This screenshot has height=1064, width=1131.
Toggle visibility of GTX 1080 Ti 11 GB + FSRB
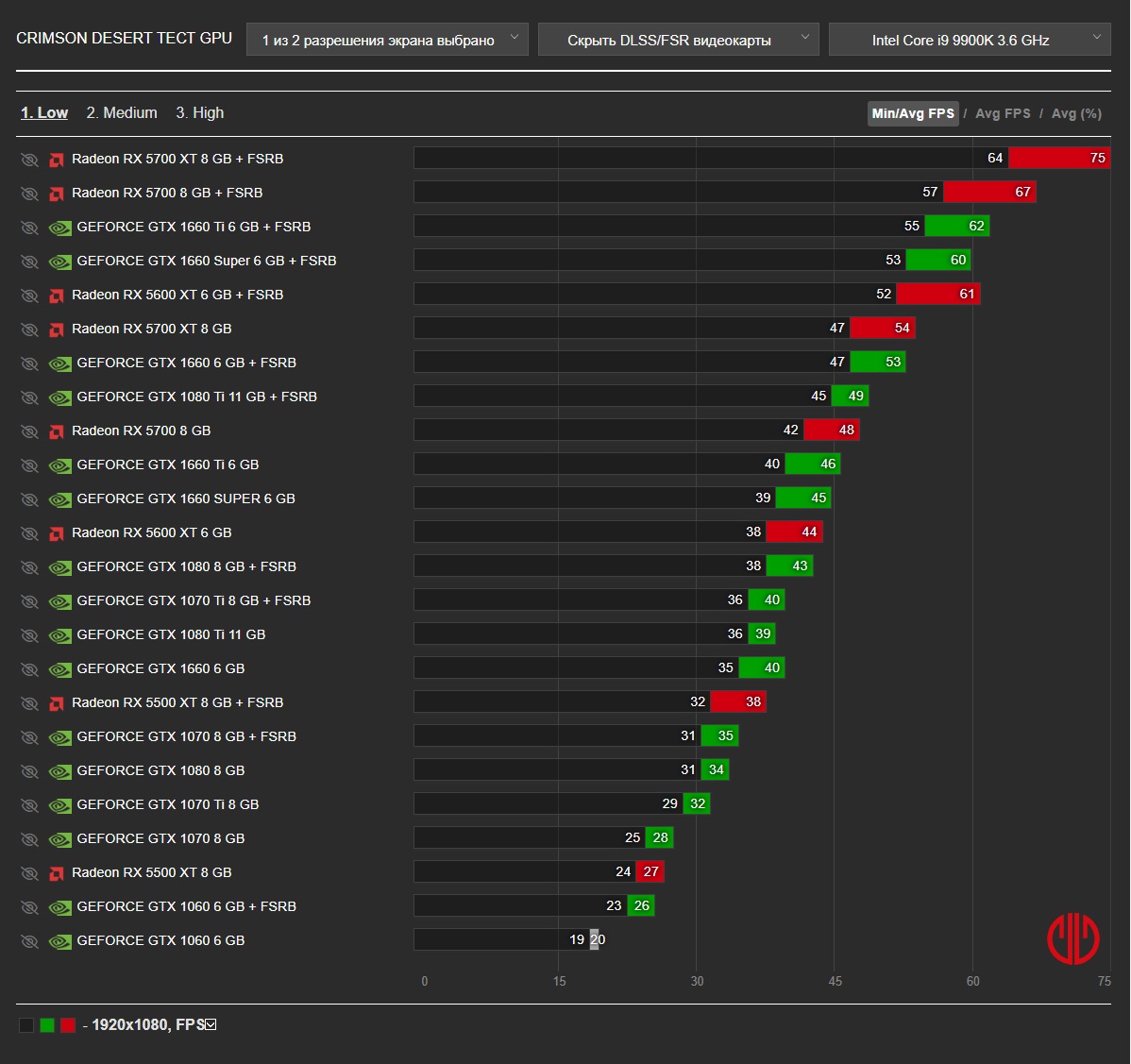pyautogui.click(x=29, y=397)
